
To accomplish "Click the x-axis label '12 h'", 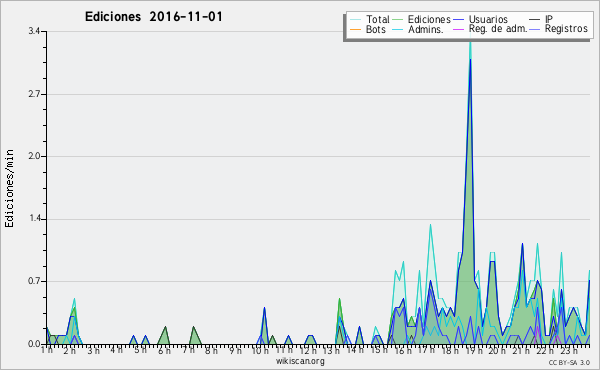I will tap(308, 350).
